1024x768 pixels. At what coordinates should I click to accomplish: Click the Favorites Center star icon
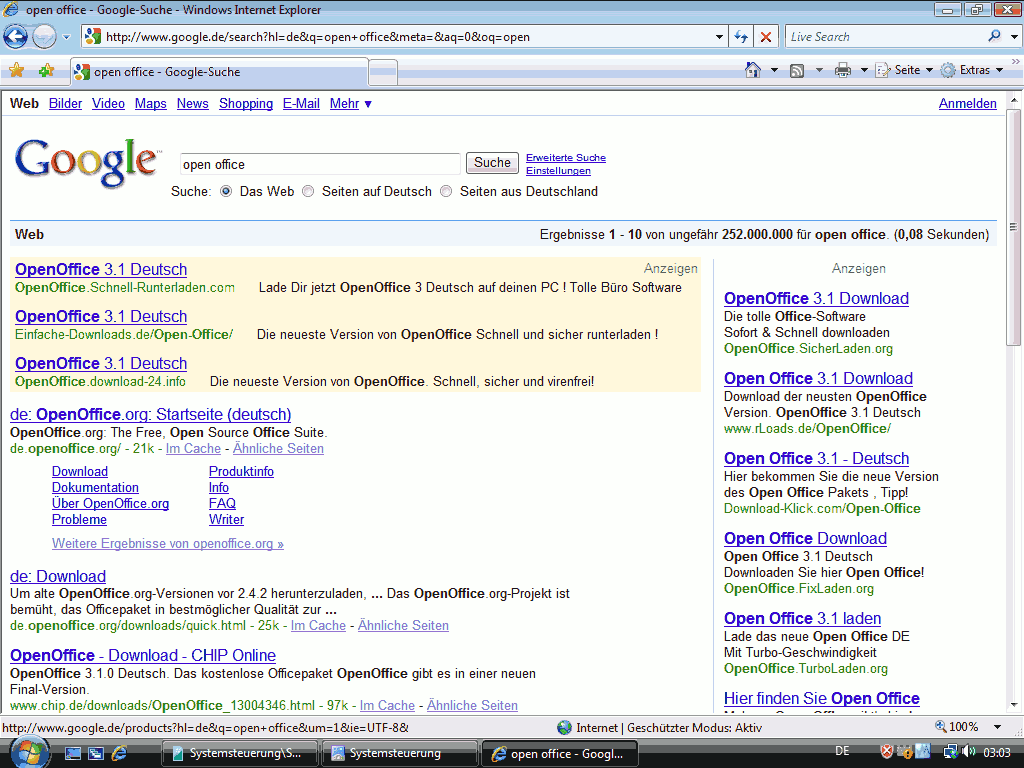(x=16, y=71)
